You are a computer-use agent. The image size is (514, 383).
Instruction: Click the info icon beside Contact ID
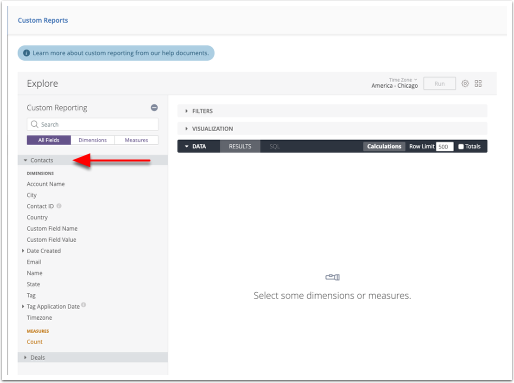59,206
